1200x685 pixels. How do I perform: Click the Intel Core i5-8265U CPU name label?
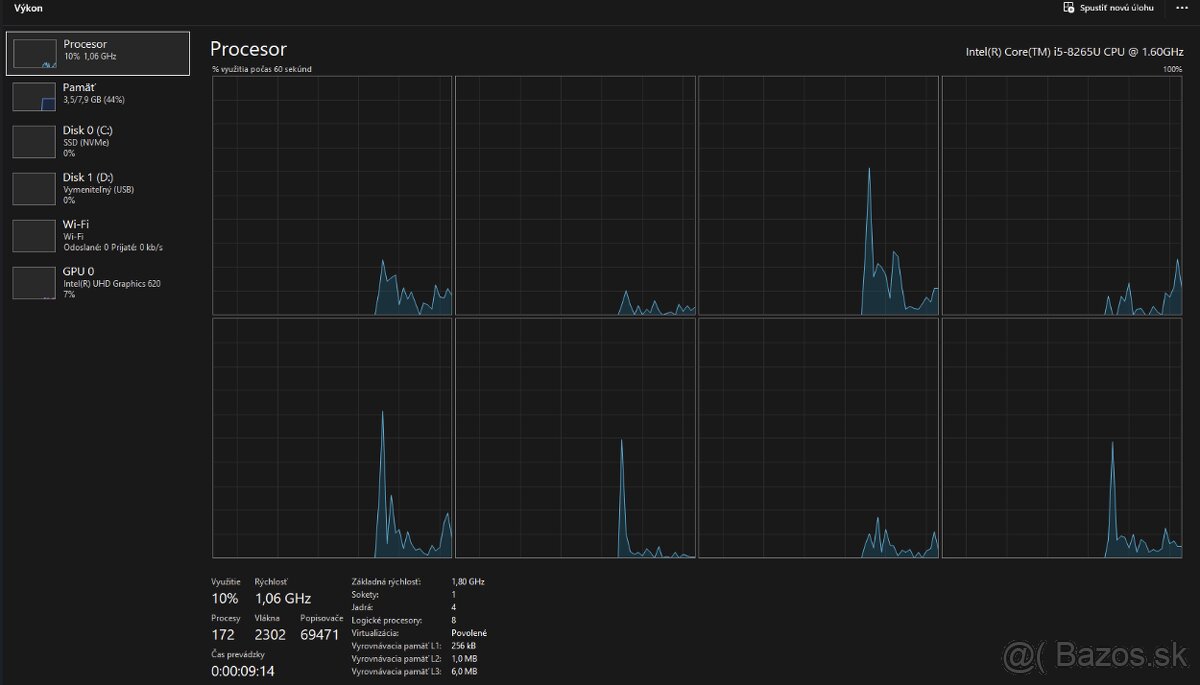pyautogui.click(x=1073, y=51)
